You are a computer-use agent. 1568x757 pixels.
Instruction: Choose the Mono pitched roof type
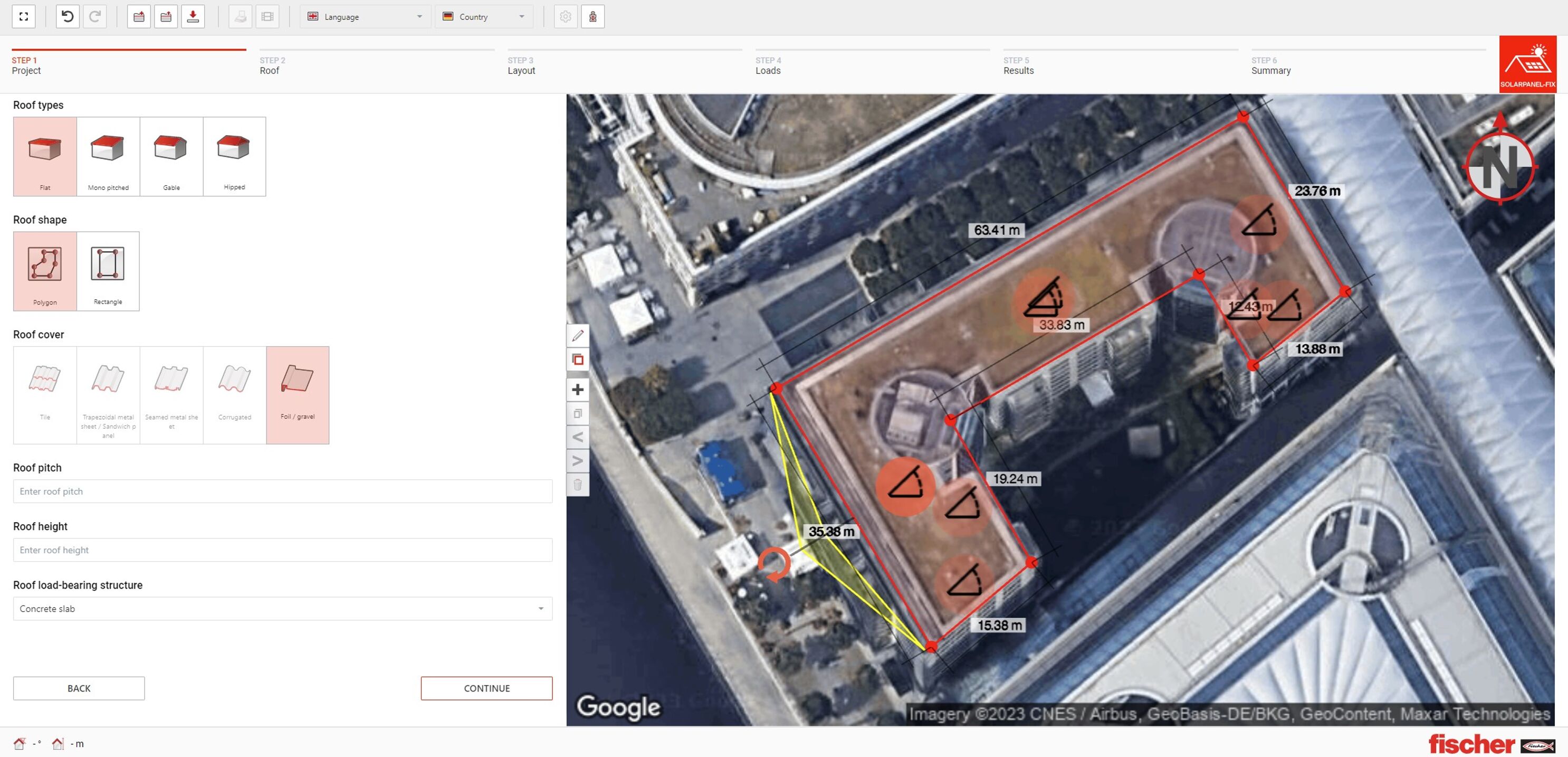tap(108, 156)
